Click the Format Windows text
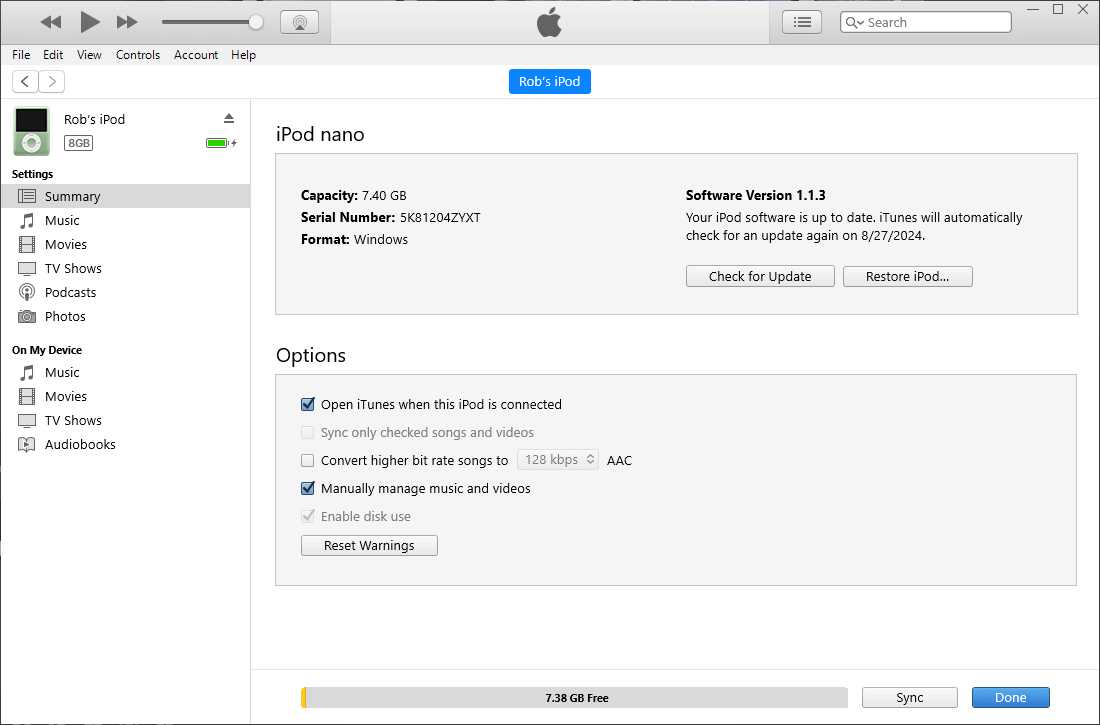Image resolution: width=1100 pixels, height=725 pixels. 354,239
